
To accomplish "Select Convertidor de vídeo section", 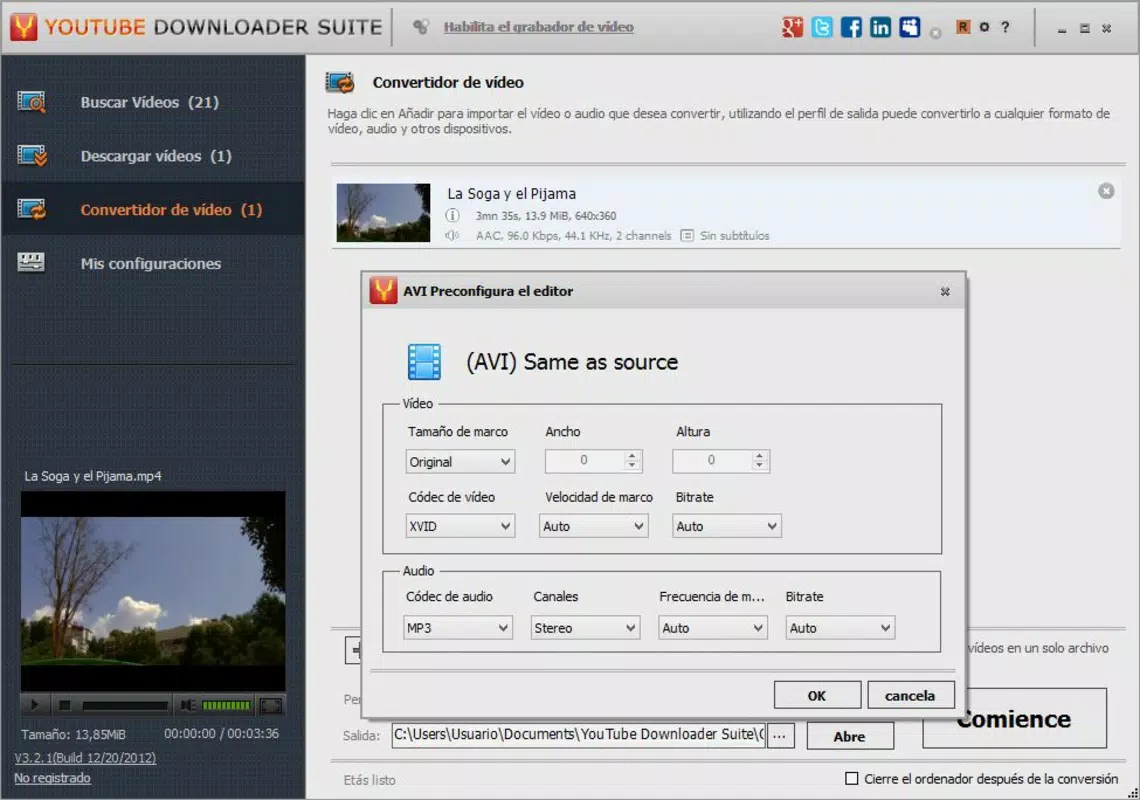I will [153, 209].
